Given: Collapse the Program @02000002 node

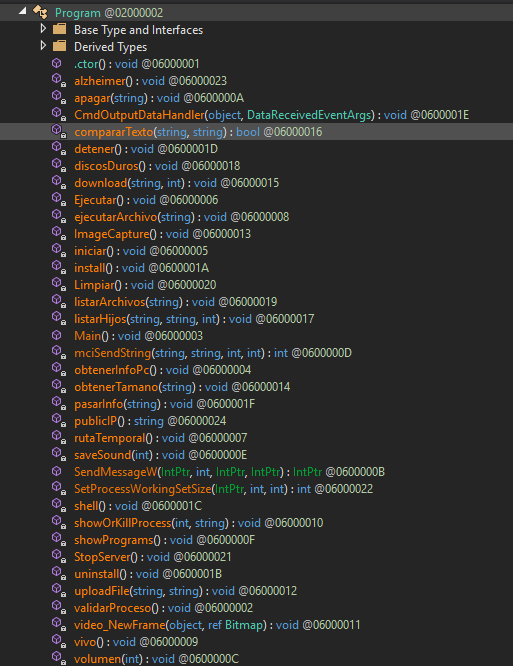Looking at the screenshot, I should click(x=23, y=11).
